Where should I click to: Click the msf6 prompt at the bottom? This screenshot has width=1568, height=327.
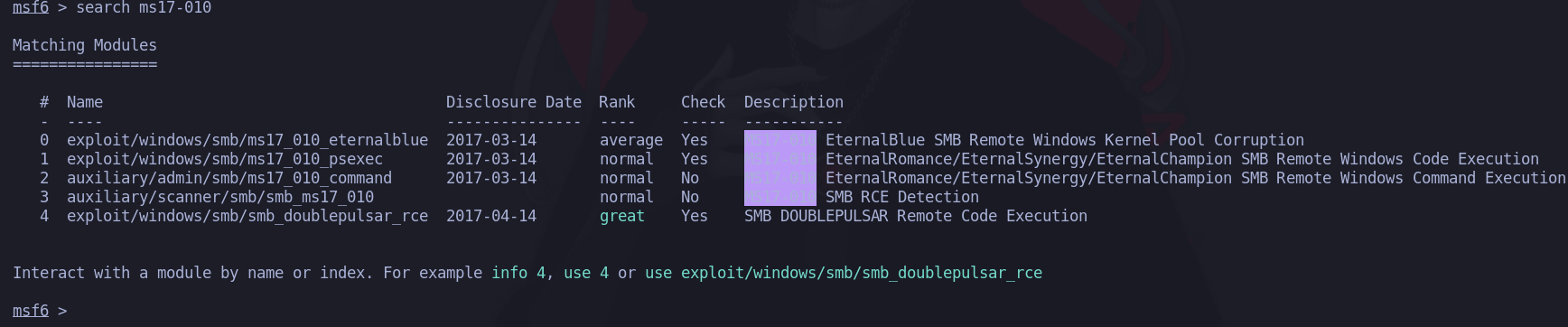point(31,311)
